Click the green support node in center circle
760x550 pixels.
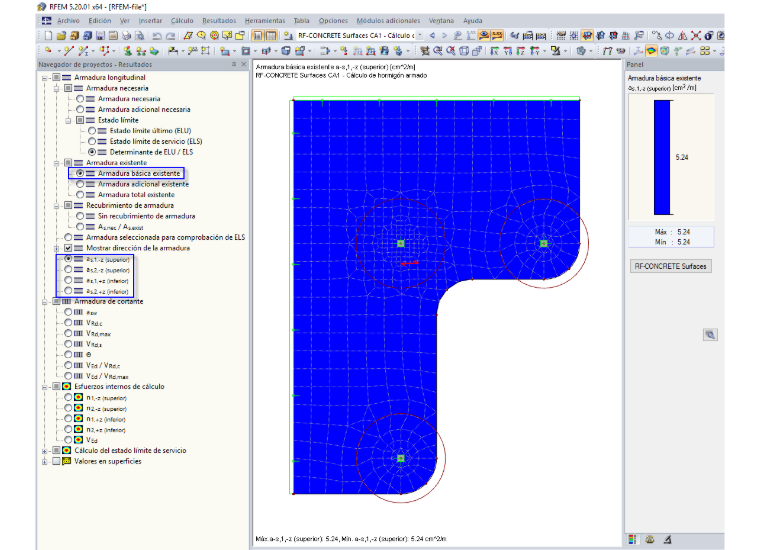(401, 243)
